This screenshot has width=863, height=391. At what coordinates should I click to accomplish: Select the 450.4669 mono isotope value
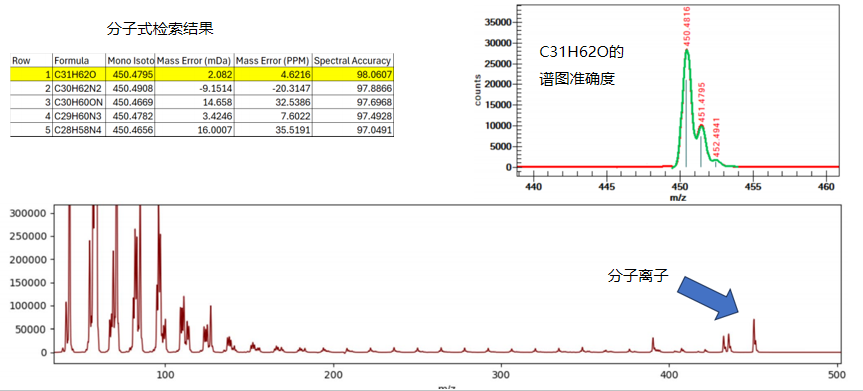130,102
